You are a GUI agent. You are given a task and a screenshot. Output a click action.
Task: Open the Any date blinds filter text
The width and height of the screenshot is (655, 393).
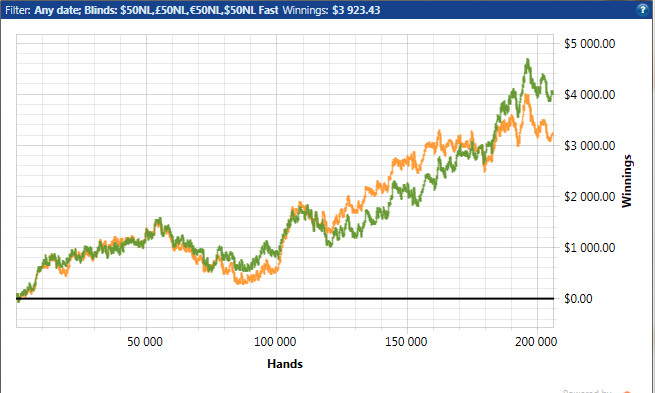[156, 10]
